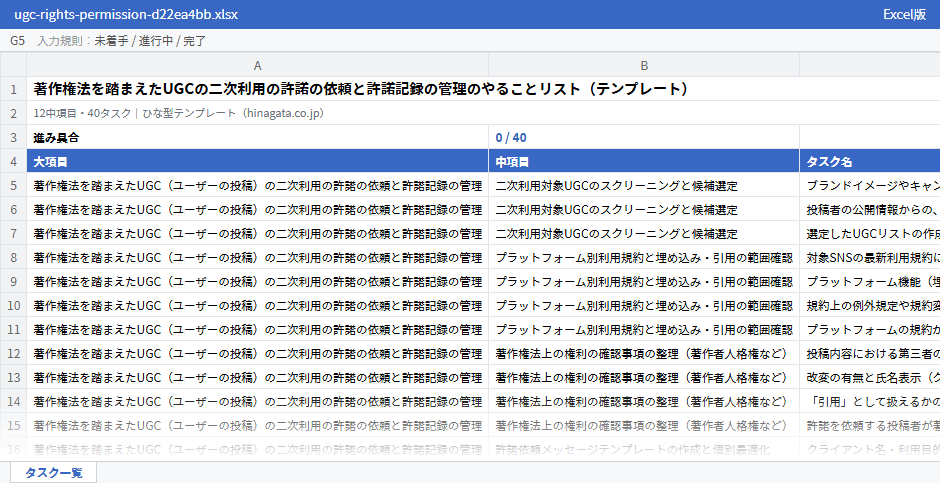This screenshot has width=940, height=483.
Task: Select プラットフォーム別利用規約 cell in row 11
Action: click(644, 329)
